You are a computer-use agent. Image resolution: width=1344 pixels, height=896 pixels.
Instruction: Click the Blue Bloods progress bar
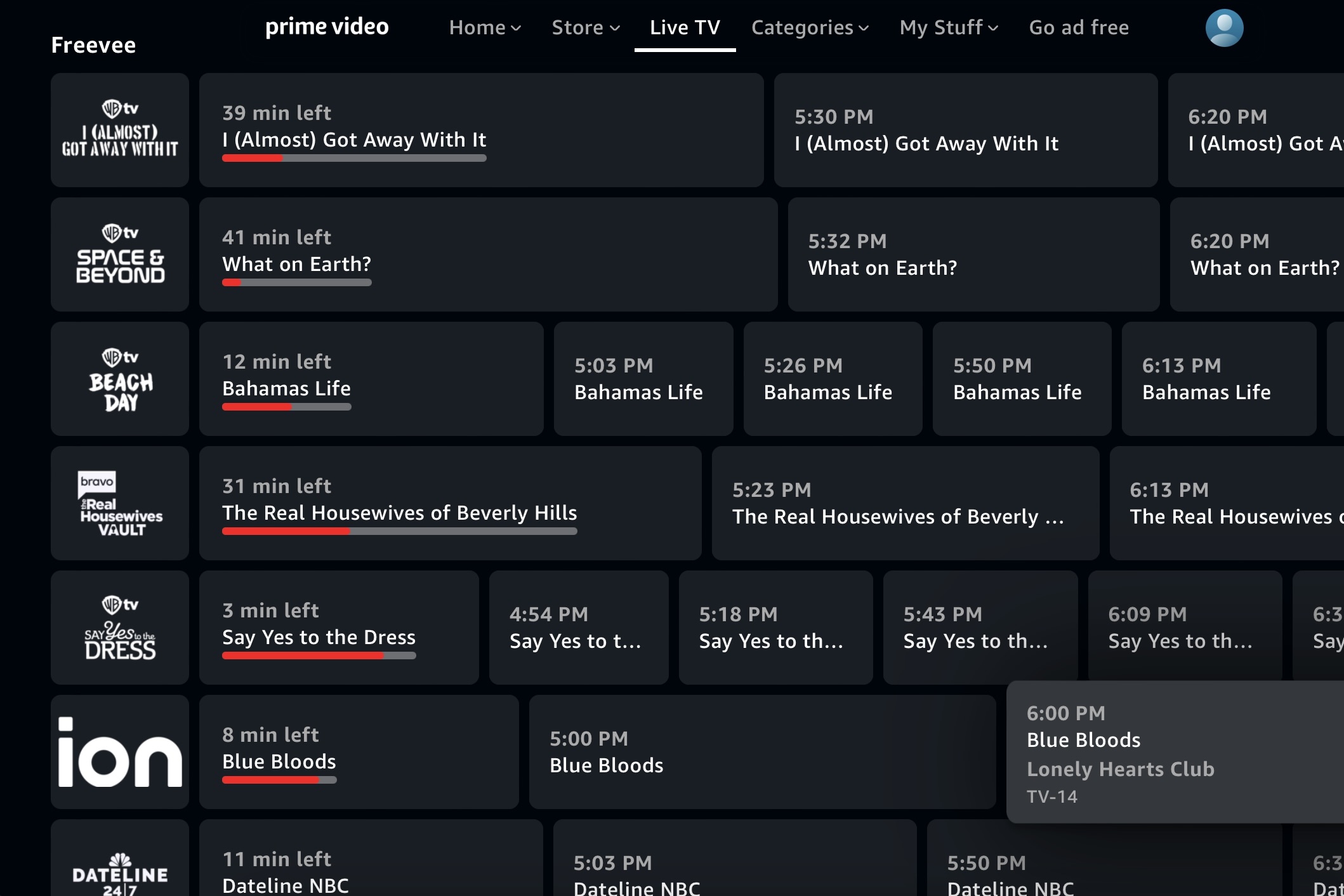pos(279,780)
